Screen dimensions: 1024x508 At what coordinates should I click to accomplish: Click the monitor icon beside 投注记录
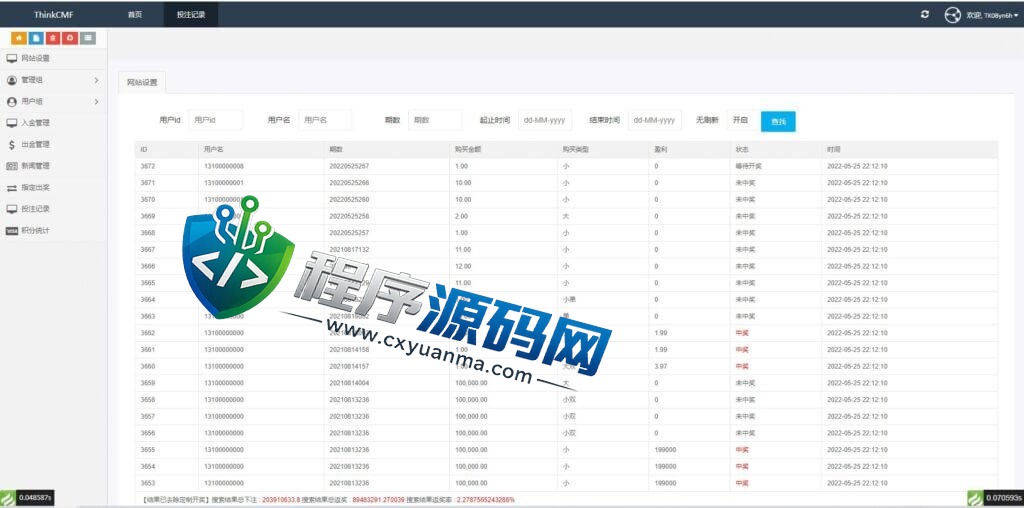pyautogui.click(x=12, y=209)
